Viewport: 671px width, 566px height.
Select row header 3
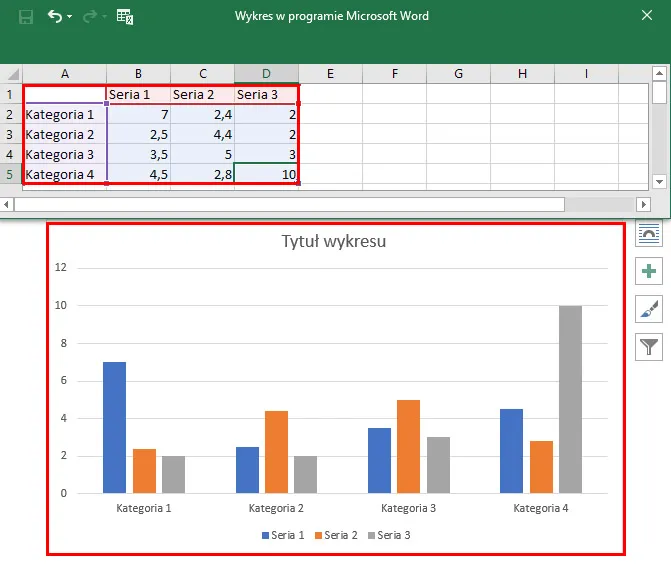pos(10,134)
